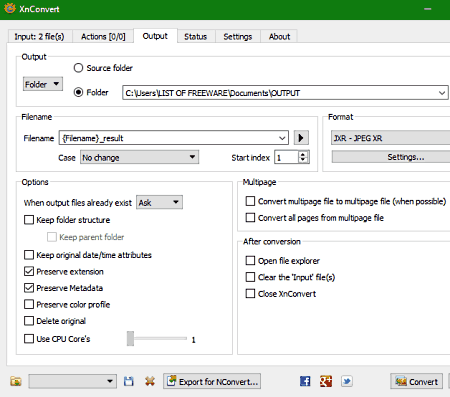Uncheck Preserve Metadata

pyautogui.click(x=29, y=288)
